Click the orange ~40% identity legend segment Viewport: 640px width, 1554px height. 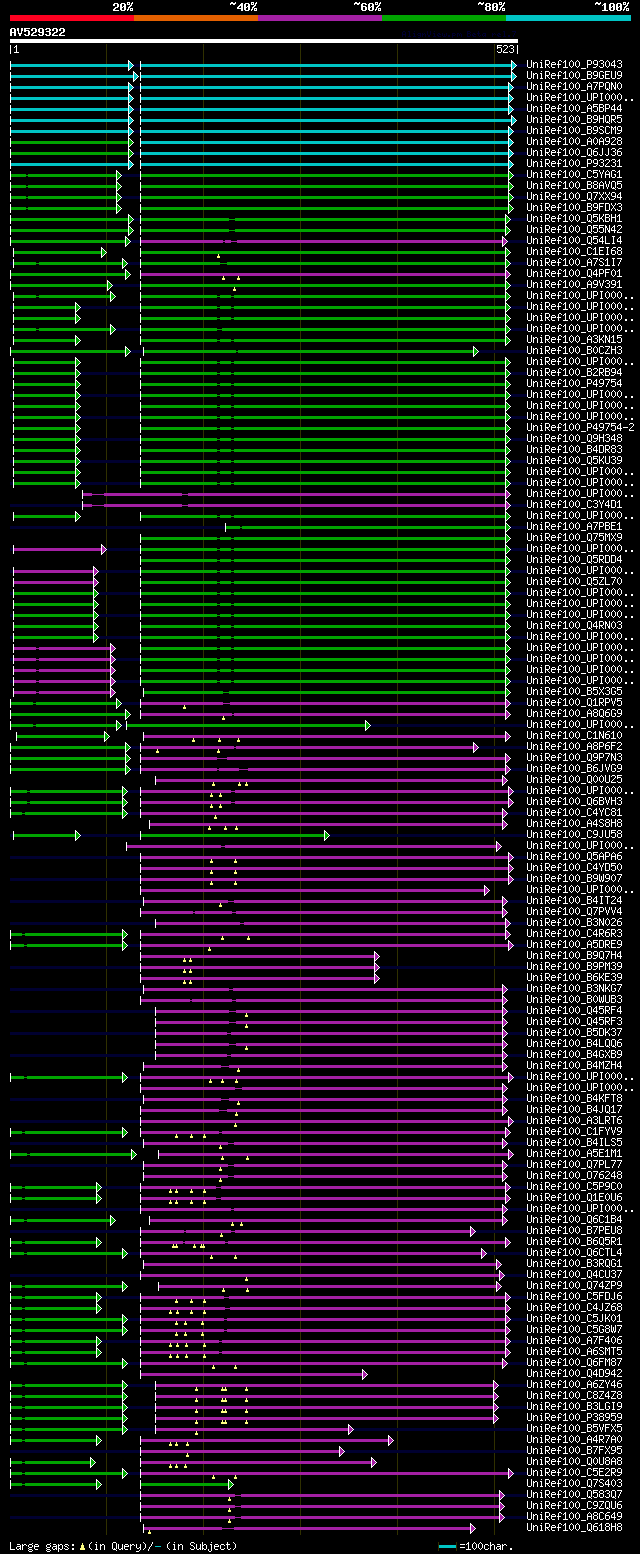pos(196,18)
